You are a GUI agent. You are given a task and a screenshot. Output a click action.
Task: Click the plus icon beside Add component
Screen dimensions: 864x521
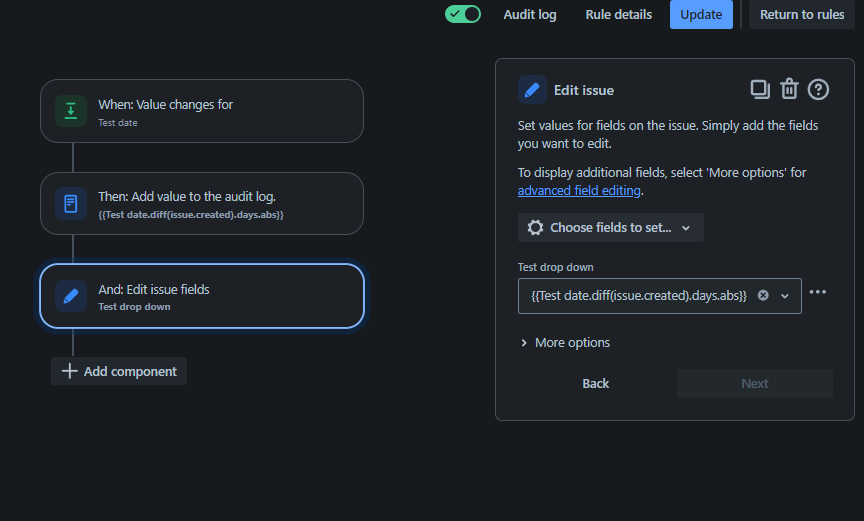click(x=69, y=371)
